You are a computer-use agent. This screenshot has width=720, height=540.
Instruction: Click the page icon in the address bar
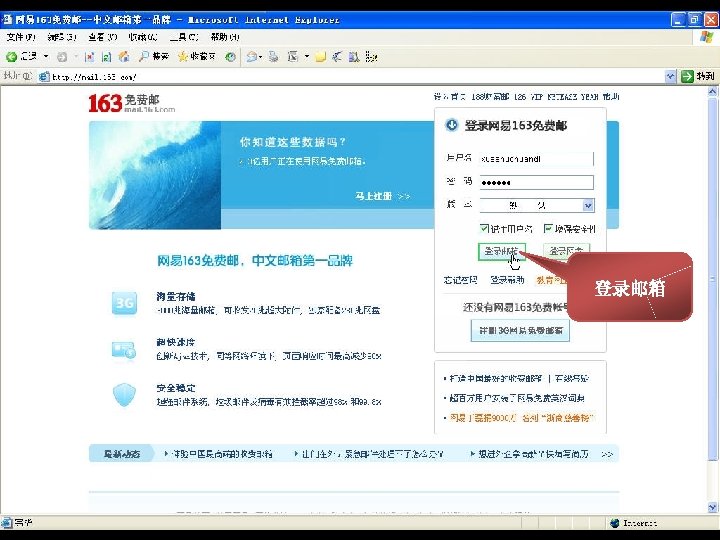coord(44,77)
